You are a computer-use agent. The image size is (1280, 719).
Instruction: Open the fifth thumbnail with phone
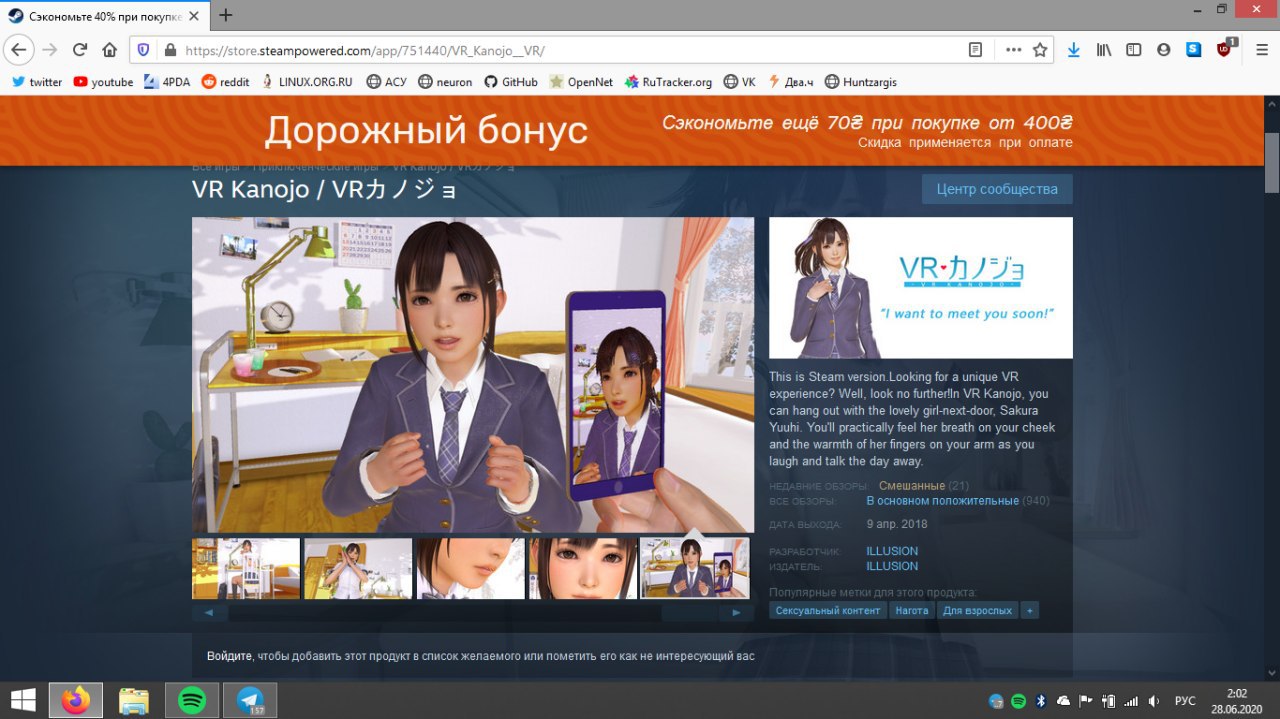[695, 569]
